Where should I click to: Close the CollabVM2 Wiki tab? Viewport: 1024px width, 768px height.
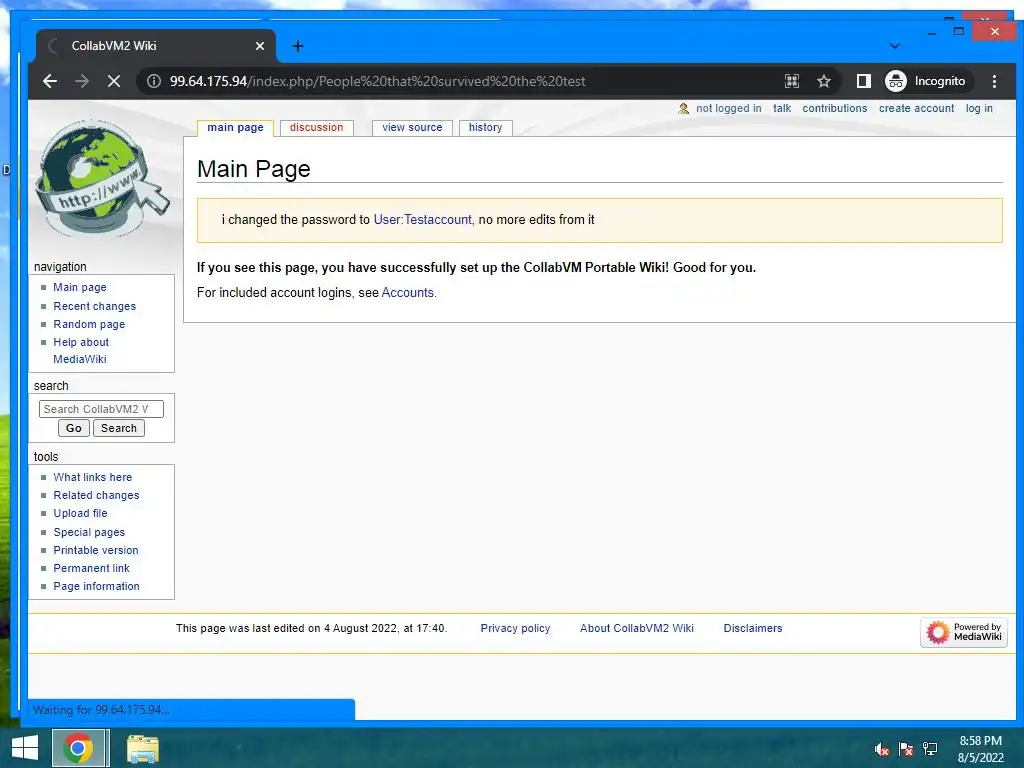[x=260, y=46]
